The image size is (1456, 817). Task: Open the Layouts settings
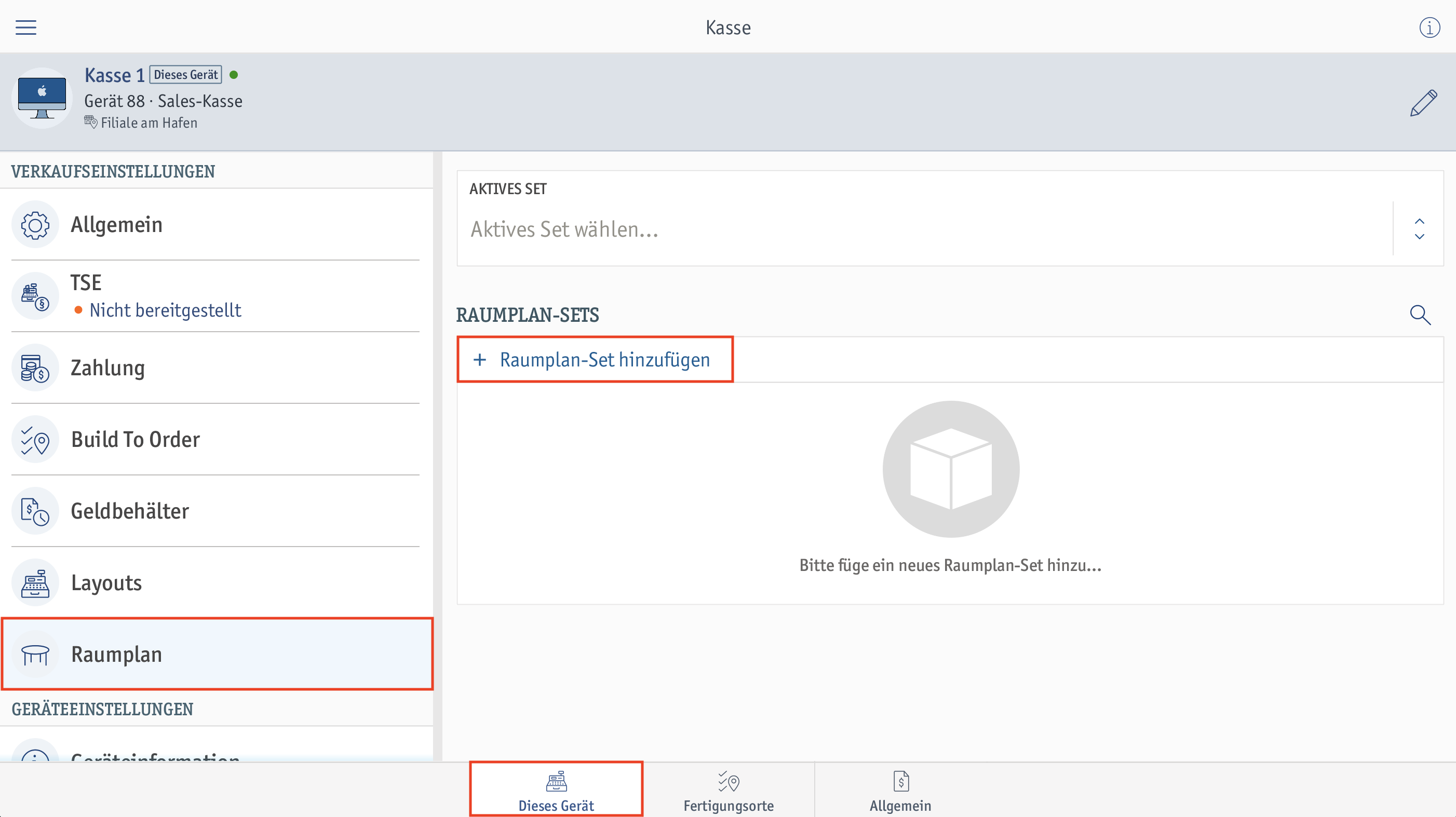pyautogui.click(x=216, y=583)
